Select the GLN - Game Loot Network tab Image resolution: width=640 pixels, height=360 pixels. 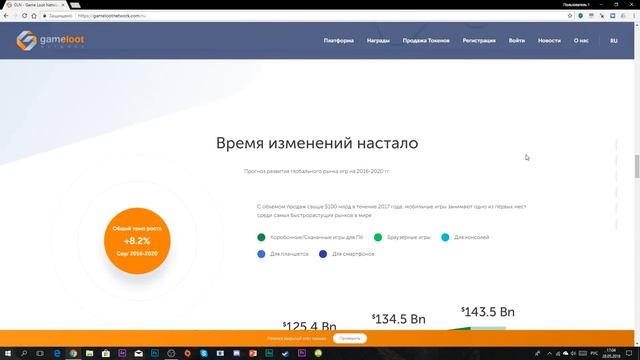35,5
